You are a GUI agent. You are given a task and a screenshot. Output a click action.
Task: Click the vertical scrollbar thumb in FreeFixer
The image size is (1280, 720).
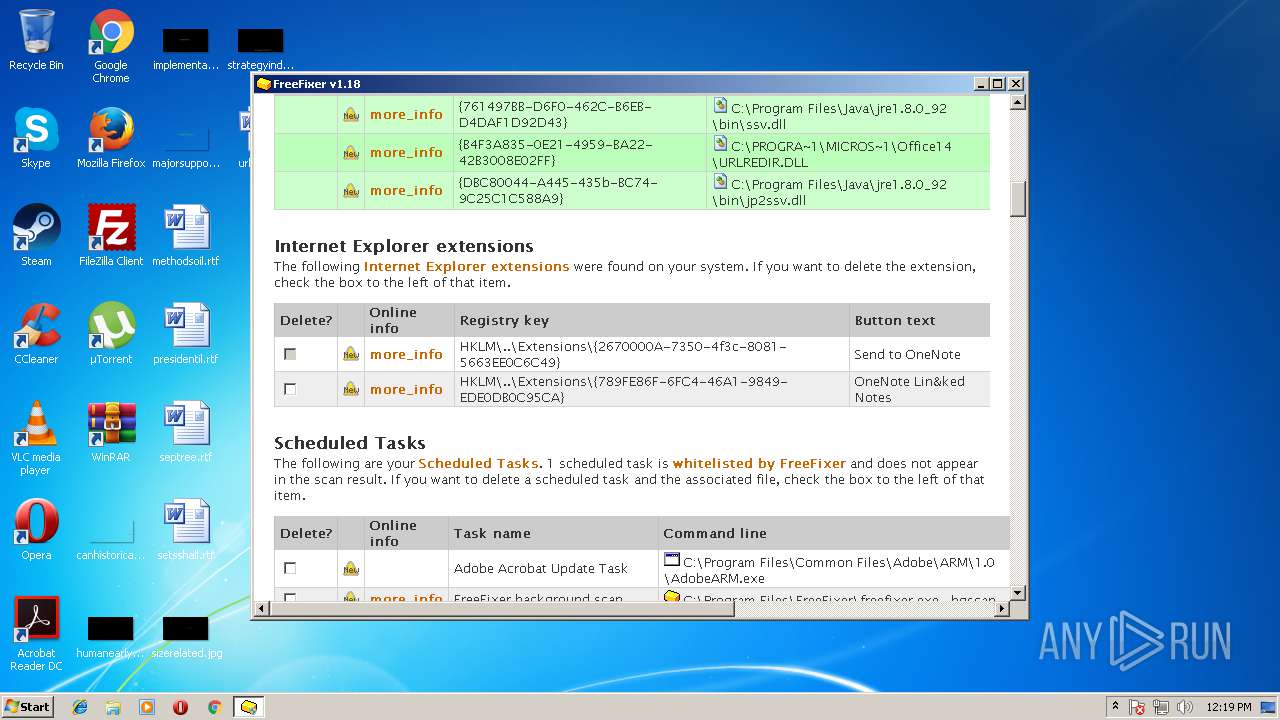coord(1018,199)
